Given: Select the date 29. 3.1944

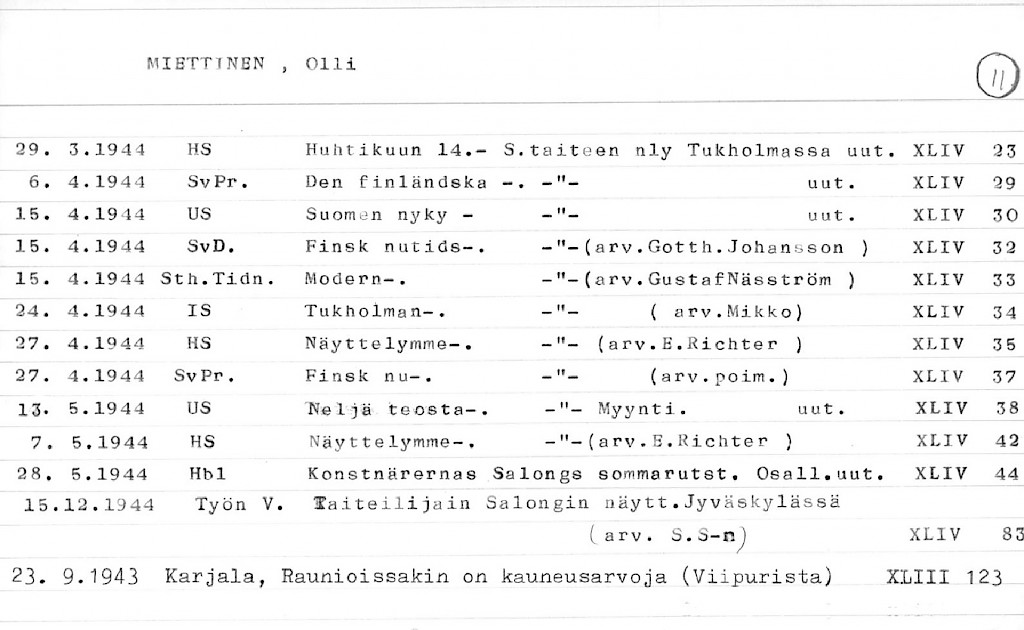Looking at the screenshot, I should [81, 151].
